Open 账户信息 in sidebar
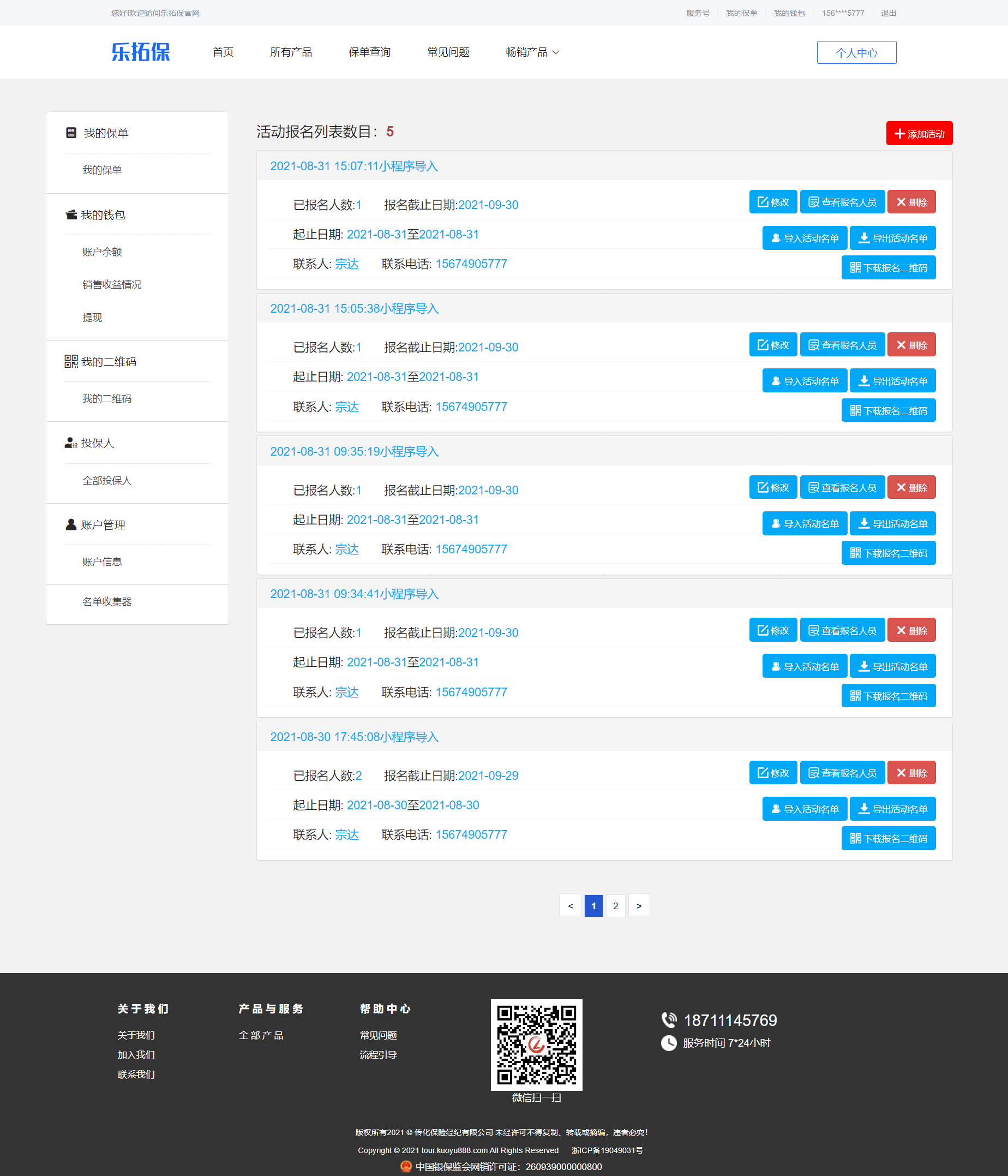Viewport: 1008px width, 1176px height. point(102,562)
